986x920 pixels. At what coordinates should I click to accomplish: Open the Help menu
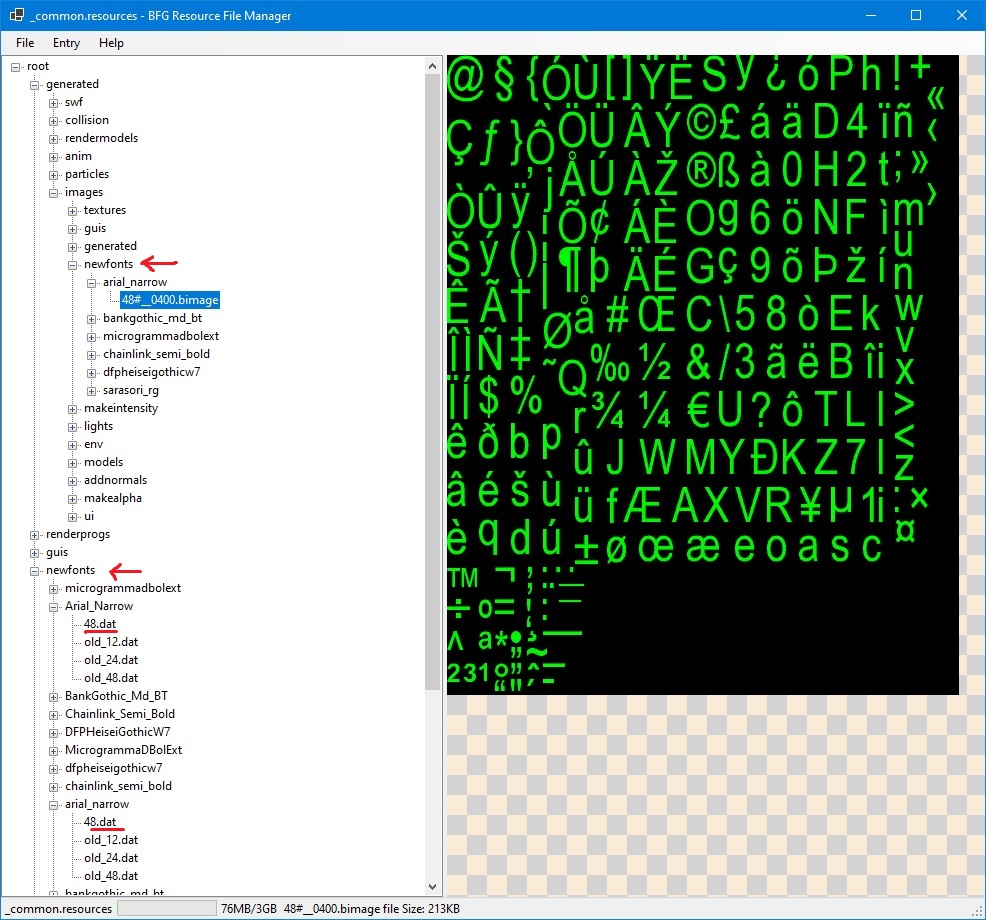(x=111, y=43)
